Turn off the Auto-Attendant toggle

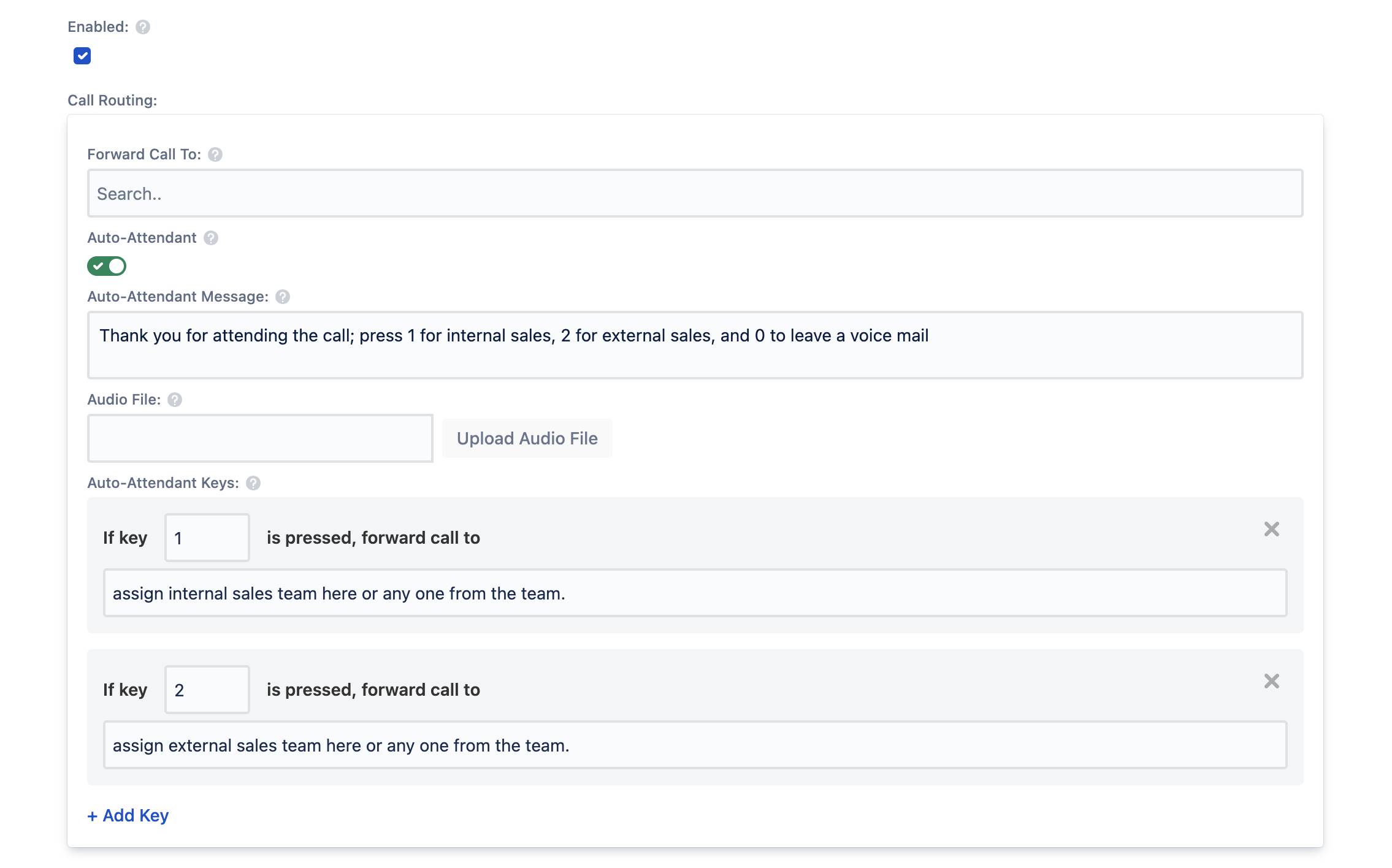click(x=107, y=266)
